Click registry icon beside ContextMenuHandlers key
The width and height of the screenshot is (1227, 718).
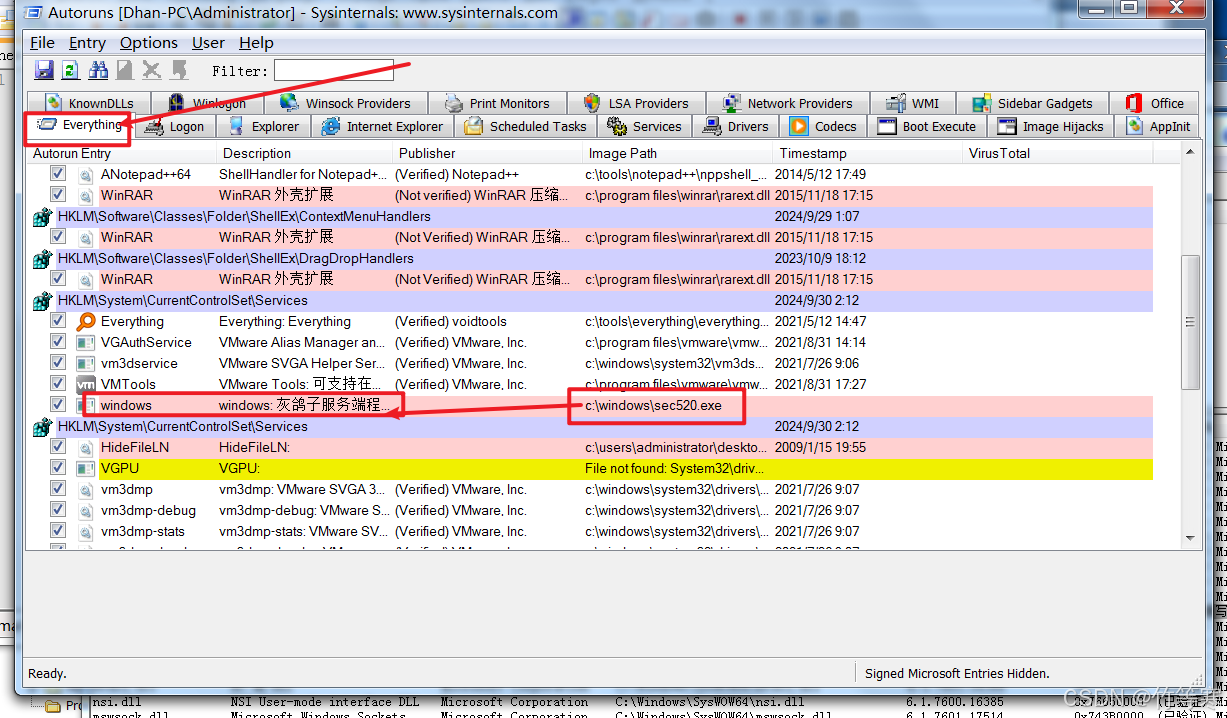coord(42,217)
